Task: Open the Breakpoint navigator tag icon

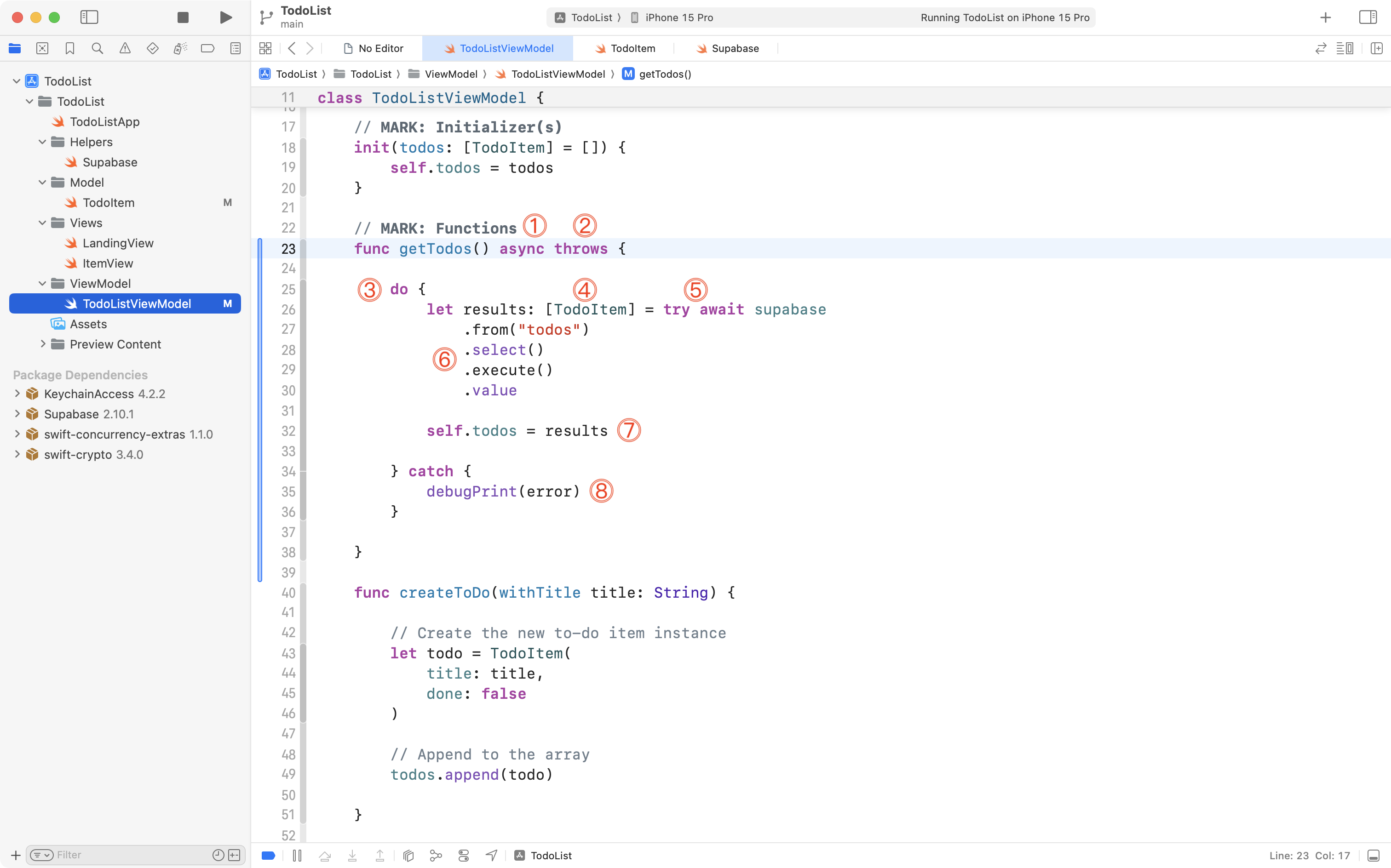Action: pyautogui.click(x=208, y=48)
